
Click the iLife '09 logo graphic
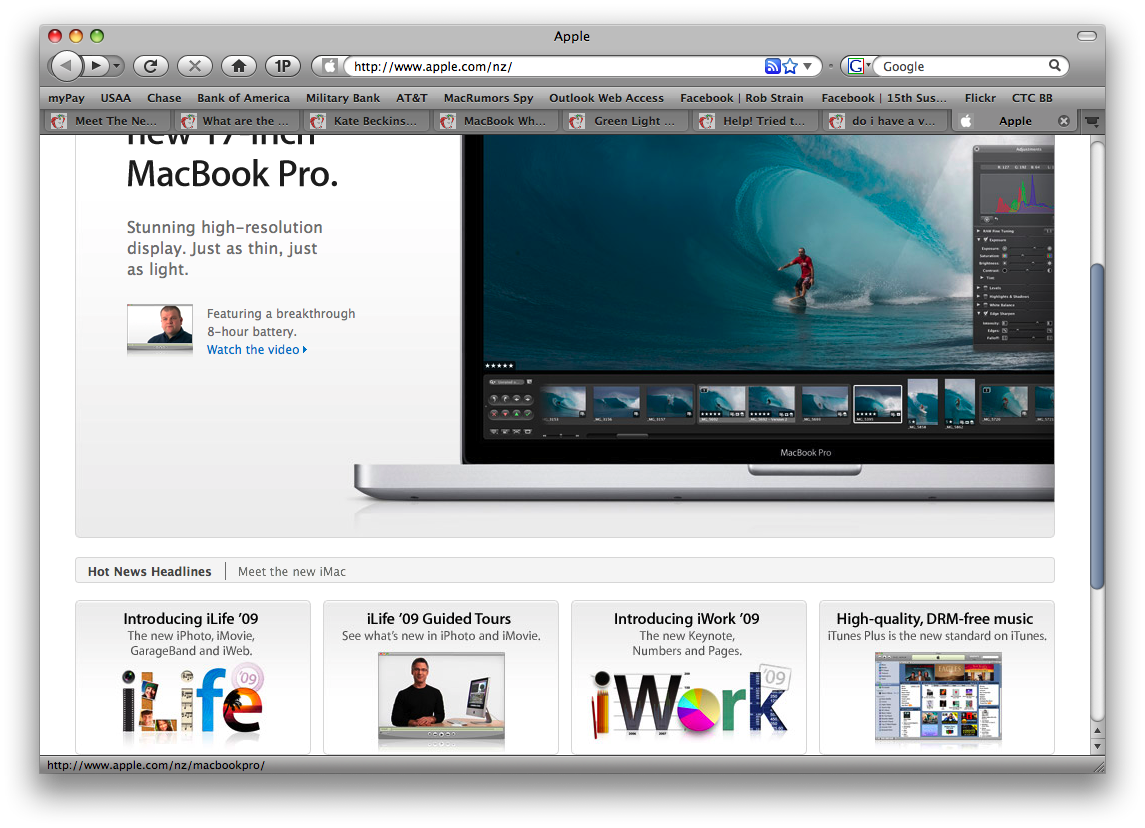coord(193,698)
